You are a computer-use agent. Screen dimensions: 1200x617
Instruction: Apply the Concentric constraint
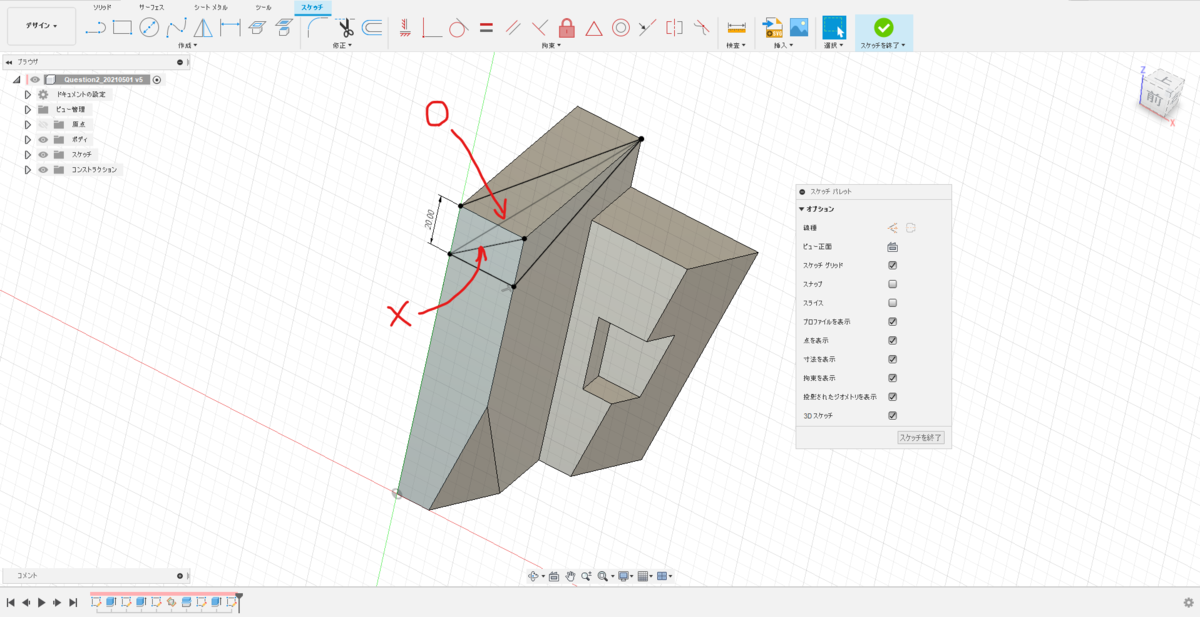pyautogui.click(x=621, y=28)
